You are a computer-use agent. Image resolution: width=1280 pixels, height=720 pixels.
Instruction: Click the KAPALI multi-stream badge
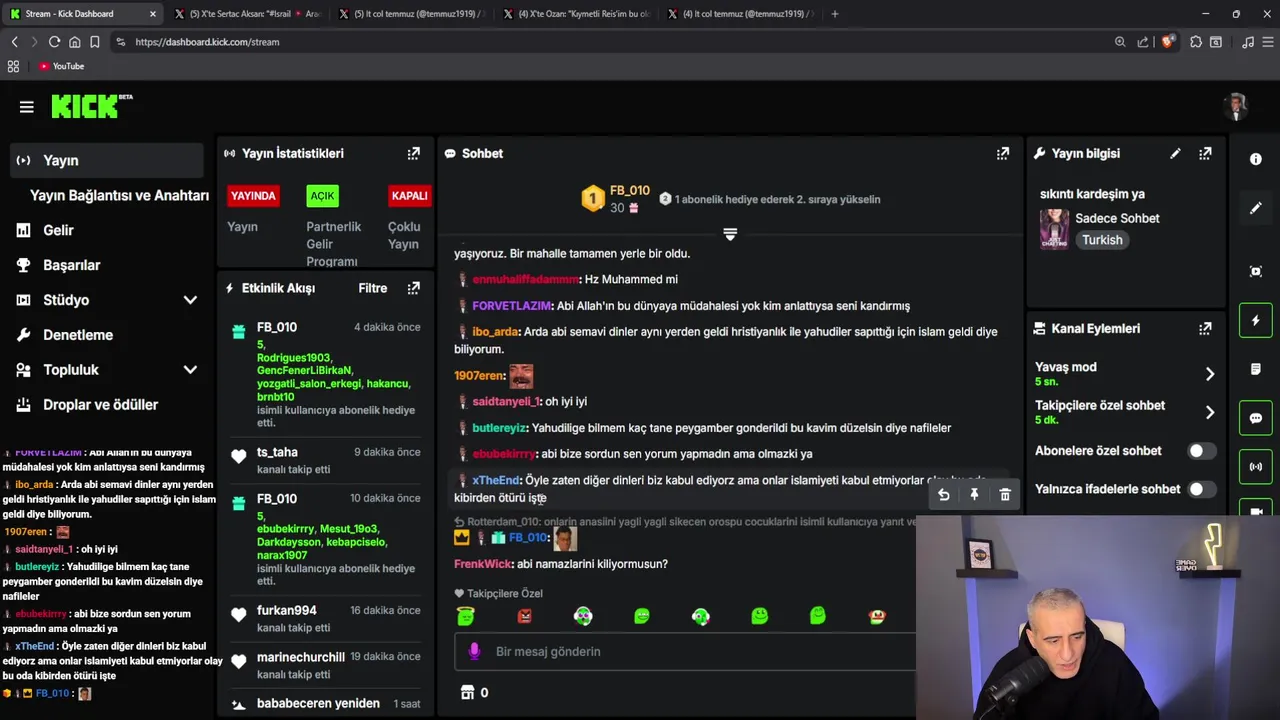point(409,195)
